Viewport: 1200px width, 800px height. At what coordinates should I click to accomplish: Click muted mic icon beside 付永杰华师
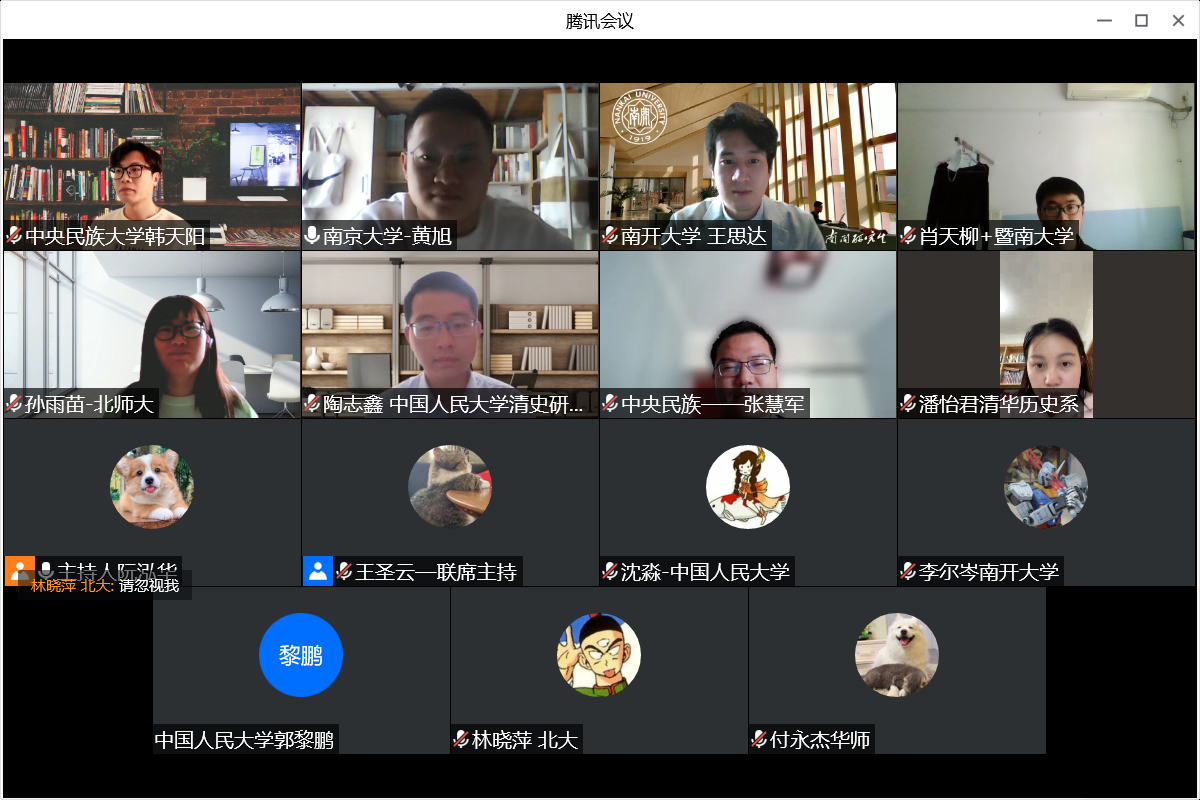[x=759, y=740]
